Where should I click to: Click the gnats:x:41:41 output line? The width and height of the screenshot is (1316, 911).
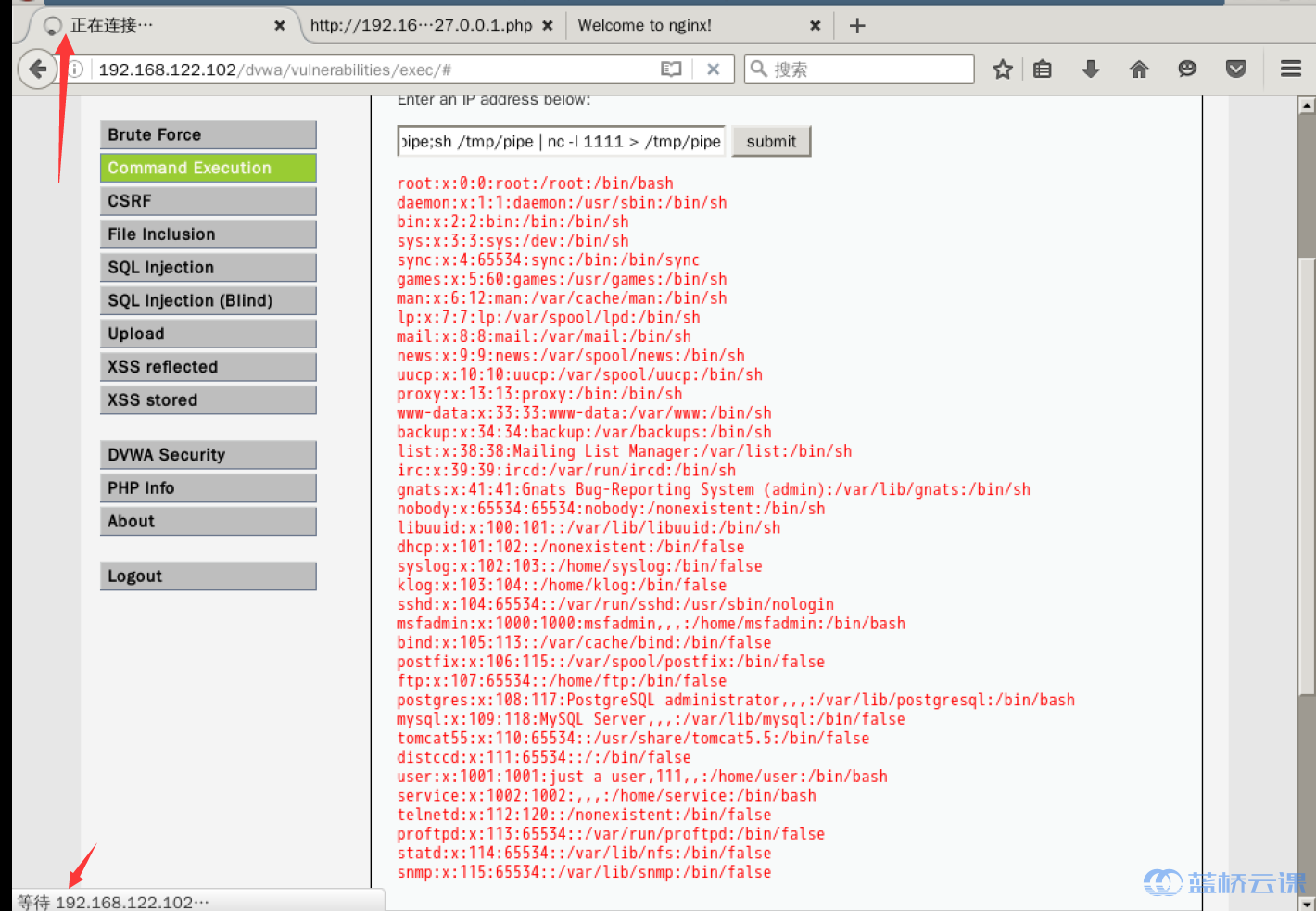714,489
